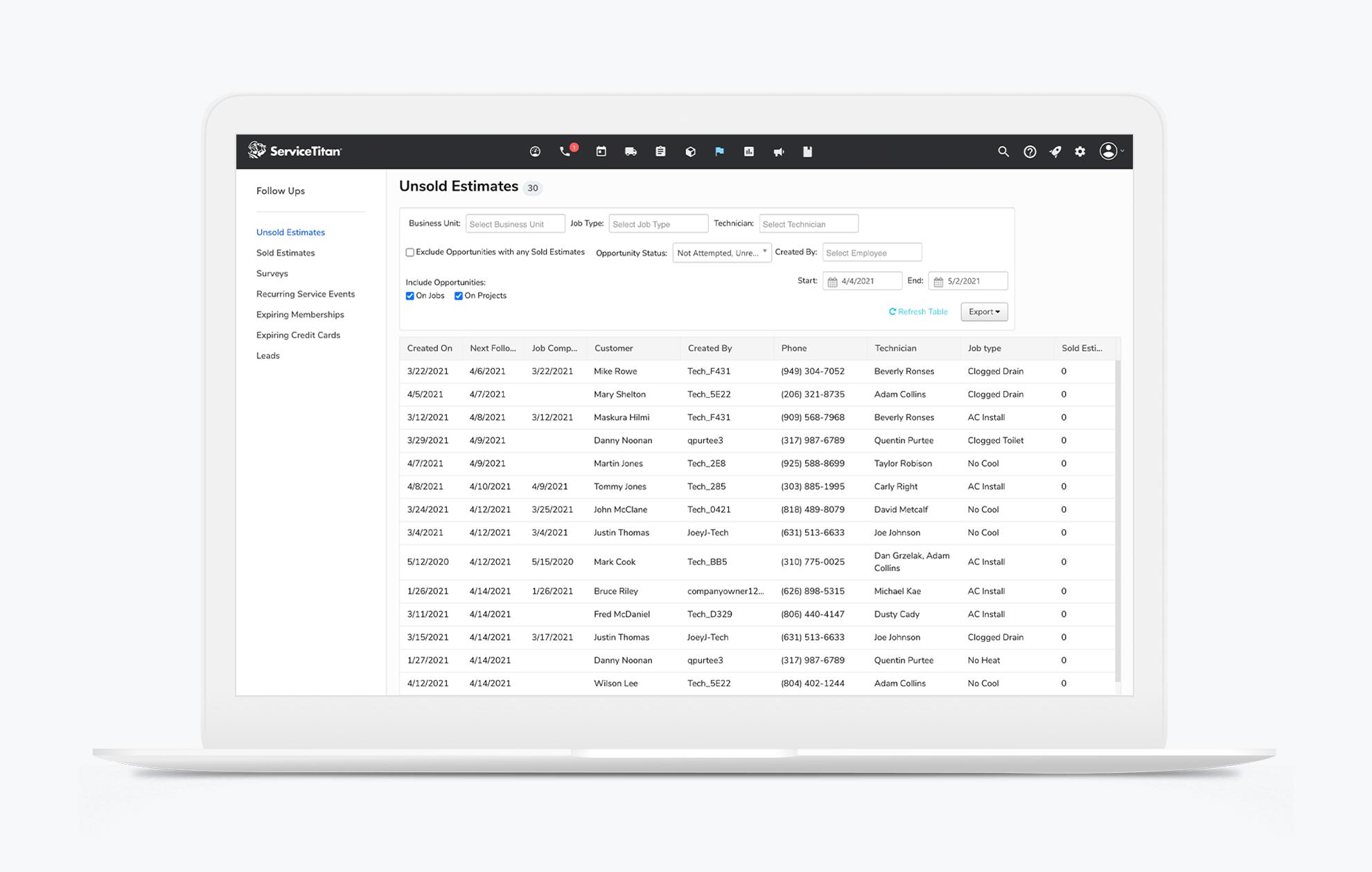This screenshot has height=872, width=1372.
Task: Select the calendar Schedule icon
Action: pos(600,151)
